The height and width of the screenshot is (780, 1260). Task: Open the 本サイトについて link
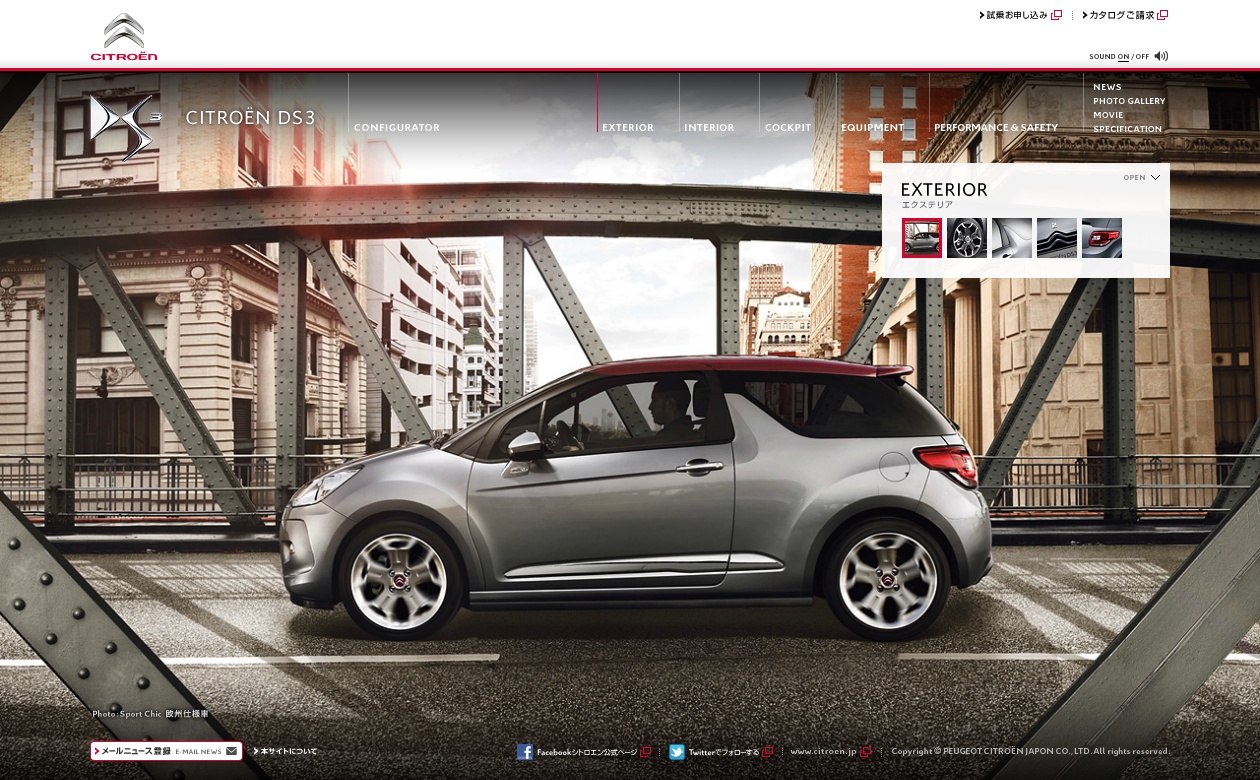click(x=285, y=751)
